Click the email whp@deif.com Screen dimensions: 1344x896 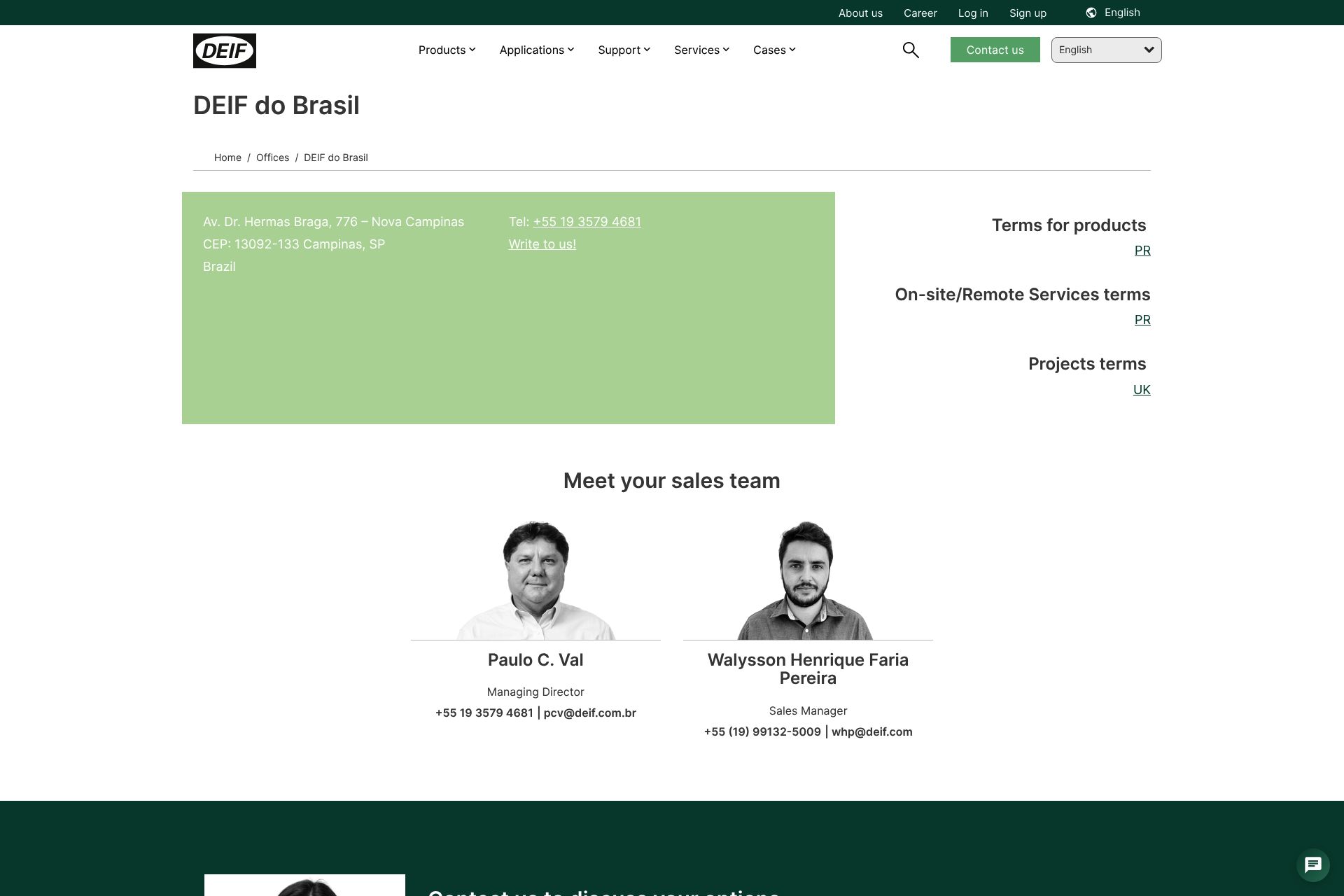[x=871, y=732]
